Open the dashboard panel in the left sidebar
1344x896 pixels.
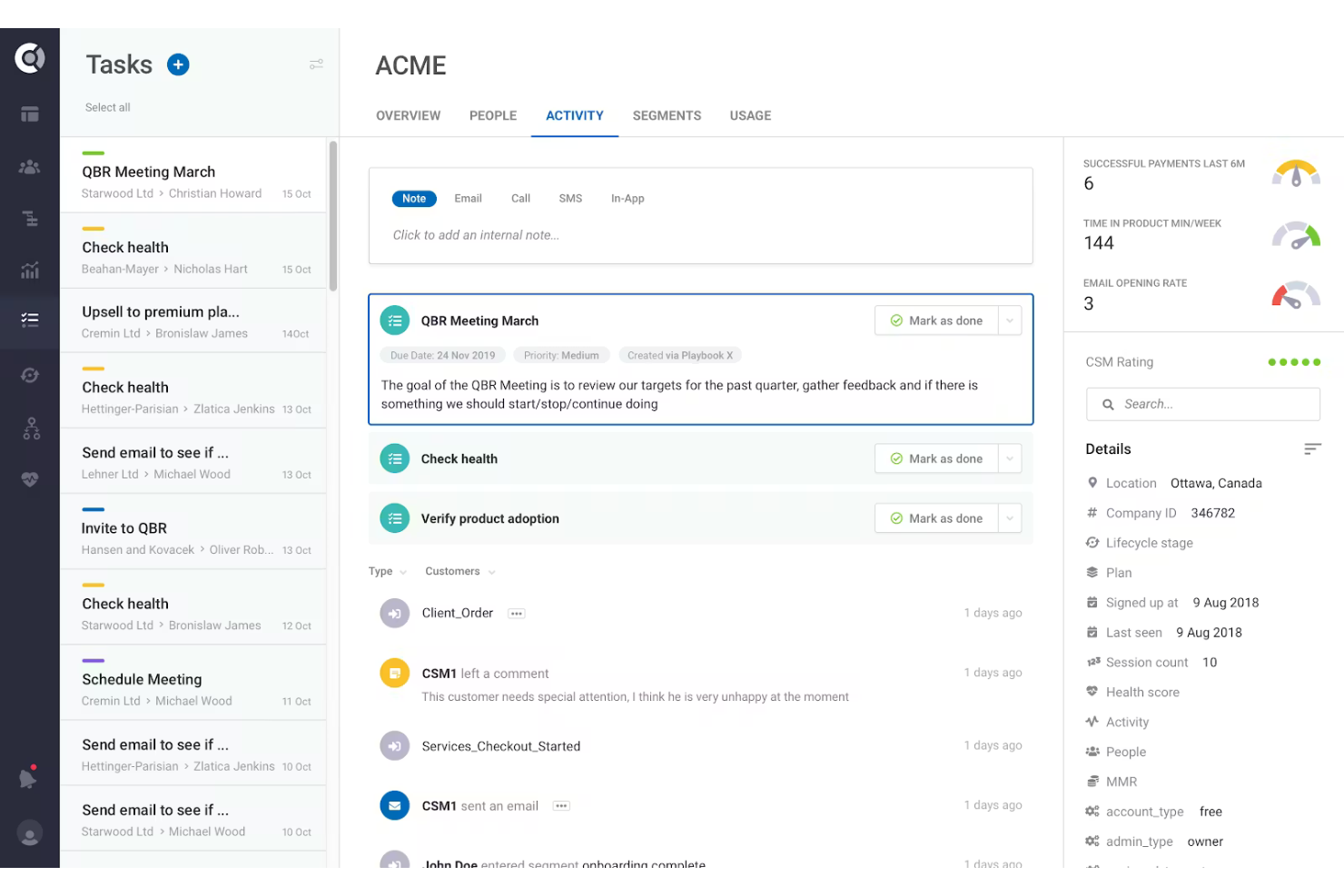tap(30, 113)
